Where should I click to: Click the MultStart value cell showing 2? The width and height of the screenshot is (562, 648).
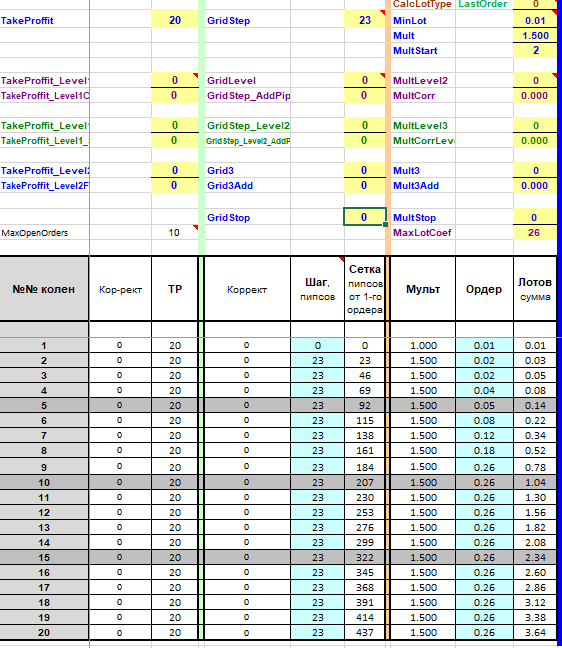point(535,50)
